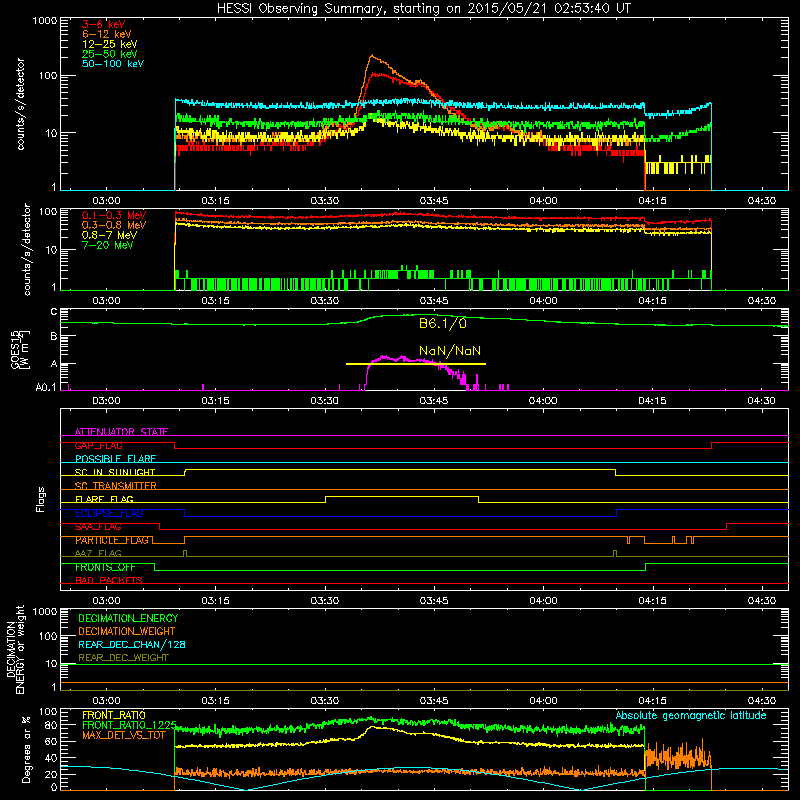Select the 6-12 keV legend label
Screen dimensions: 800x800
[x=107, y=34]
